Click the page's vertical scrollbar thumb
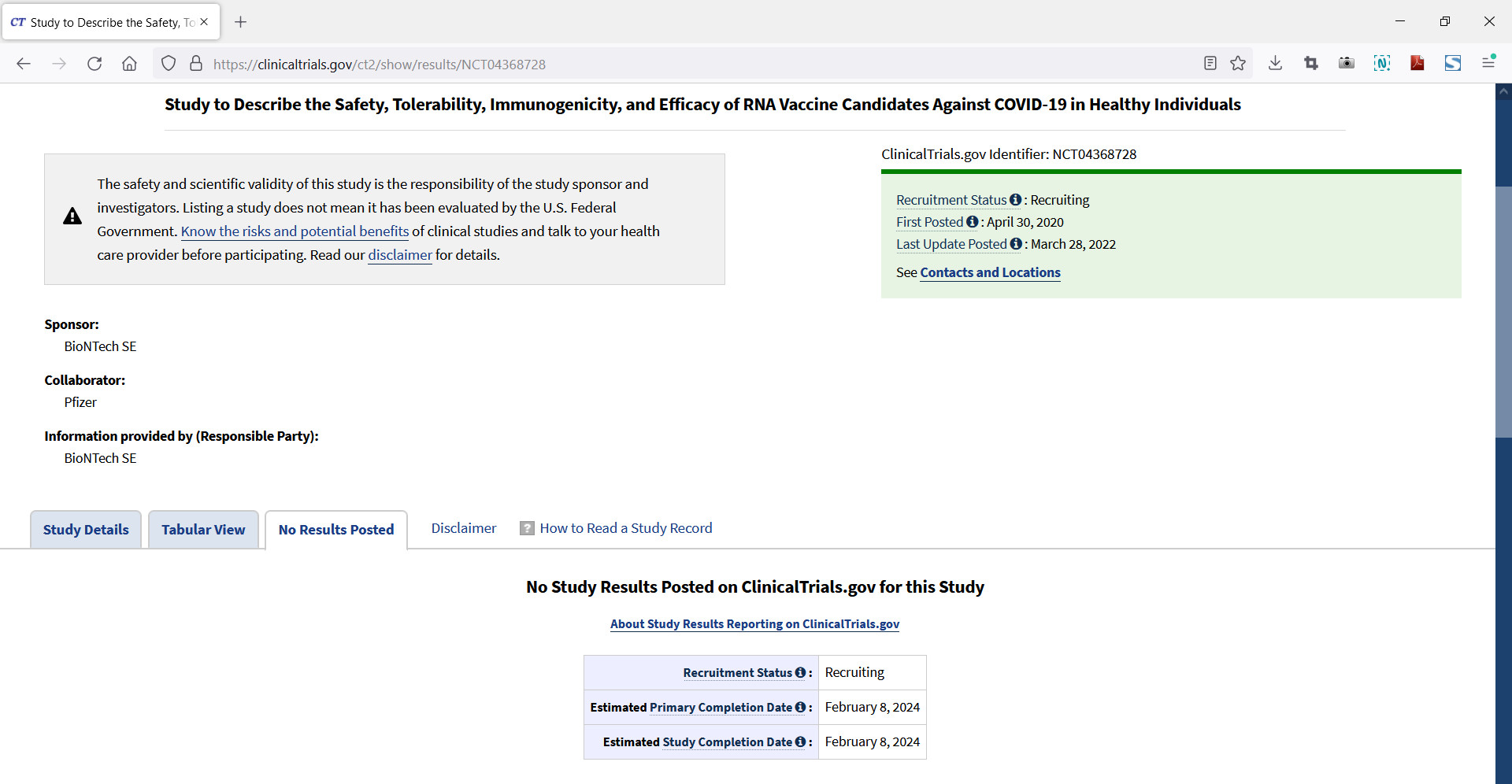This screenshot has width=1512, height=784. [1503, 311]
